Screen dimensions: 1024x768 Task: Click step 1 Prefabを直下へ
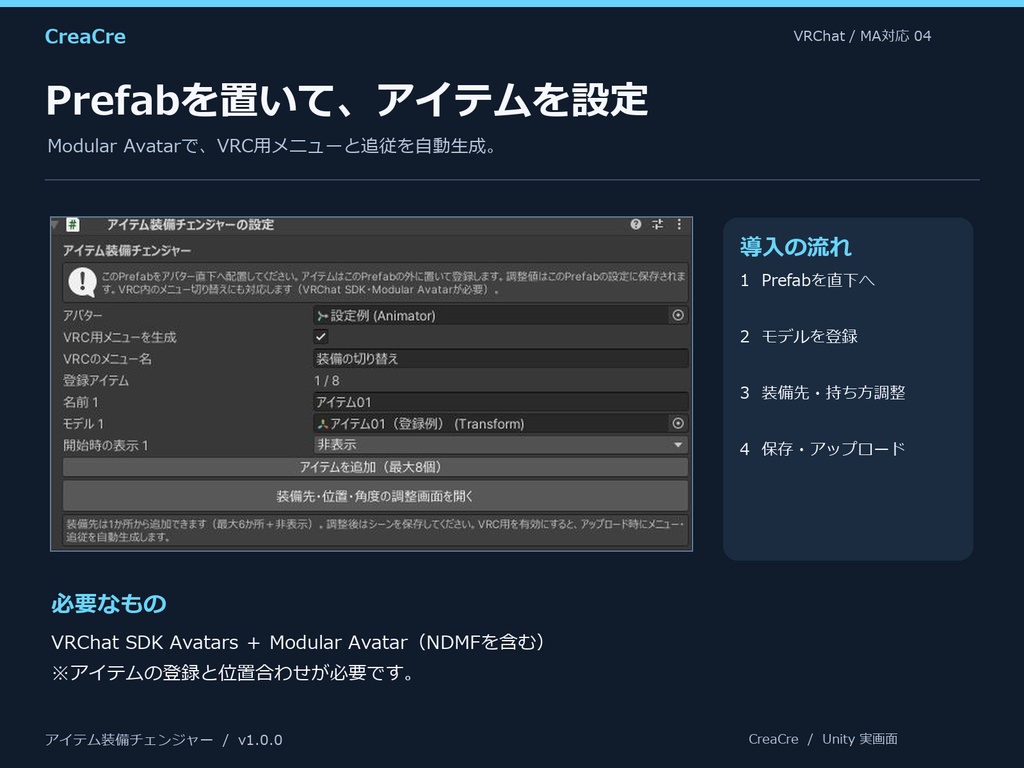pos(807,281)
